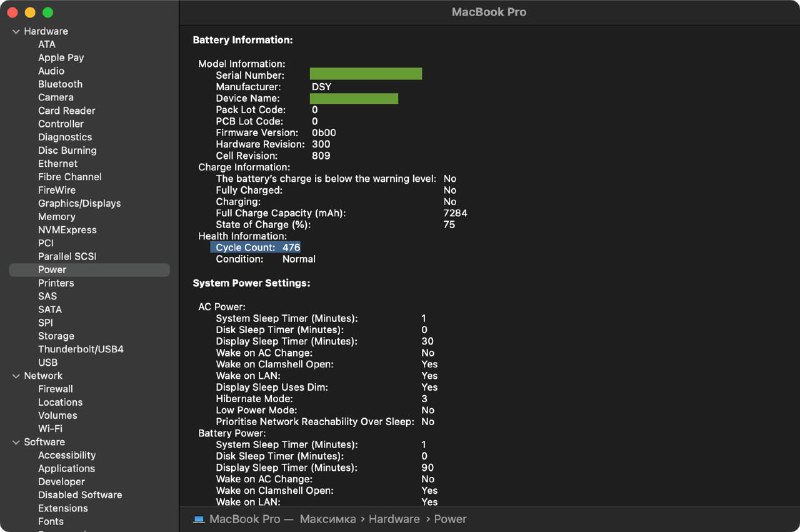The height and width of the screenshot is (532, 800).
Task: Click Максимка in the path bar
Action: (x=328, y=519)
